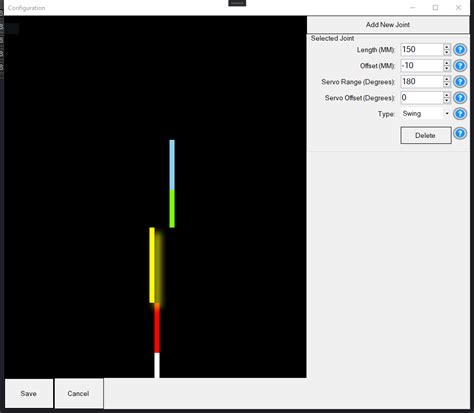Focus the Length (MM) value field
This screenshot has width=474, height=413.
point(422,50)
